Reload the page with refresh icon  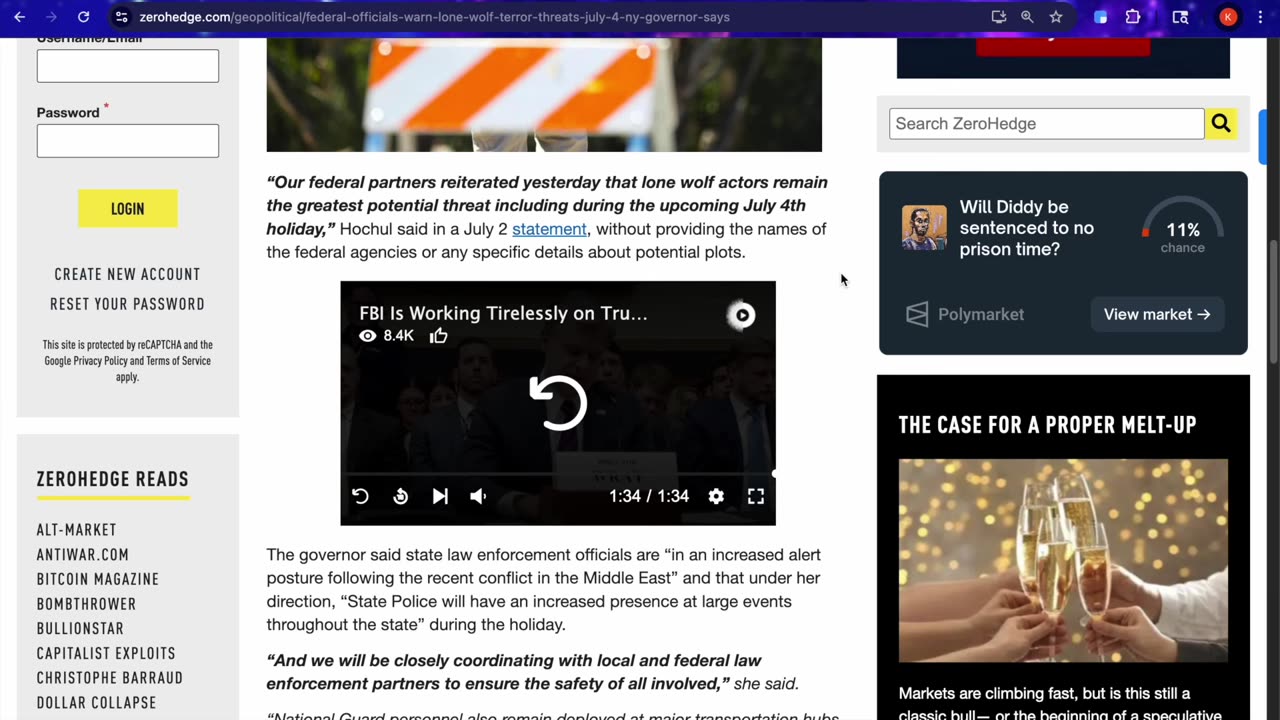84,17
